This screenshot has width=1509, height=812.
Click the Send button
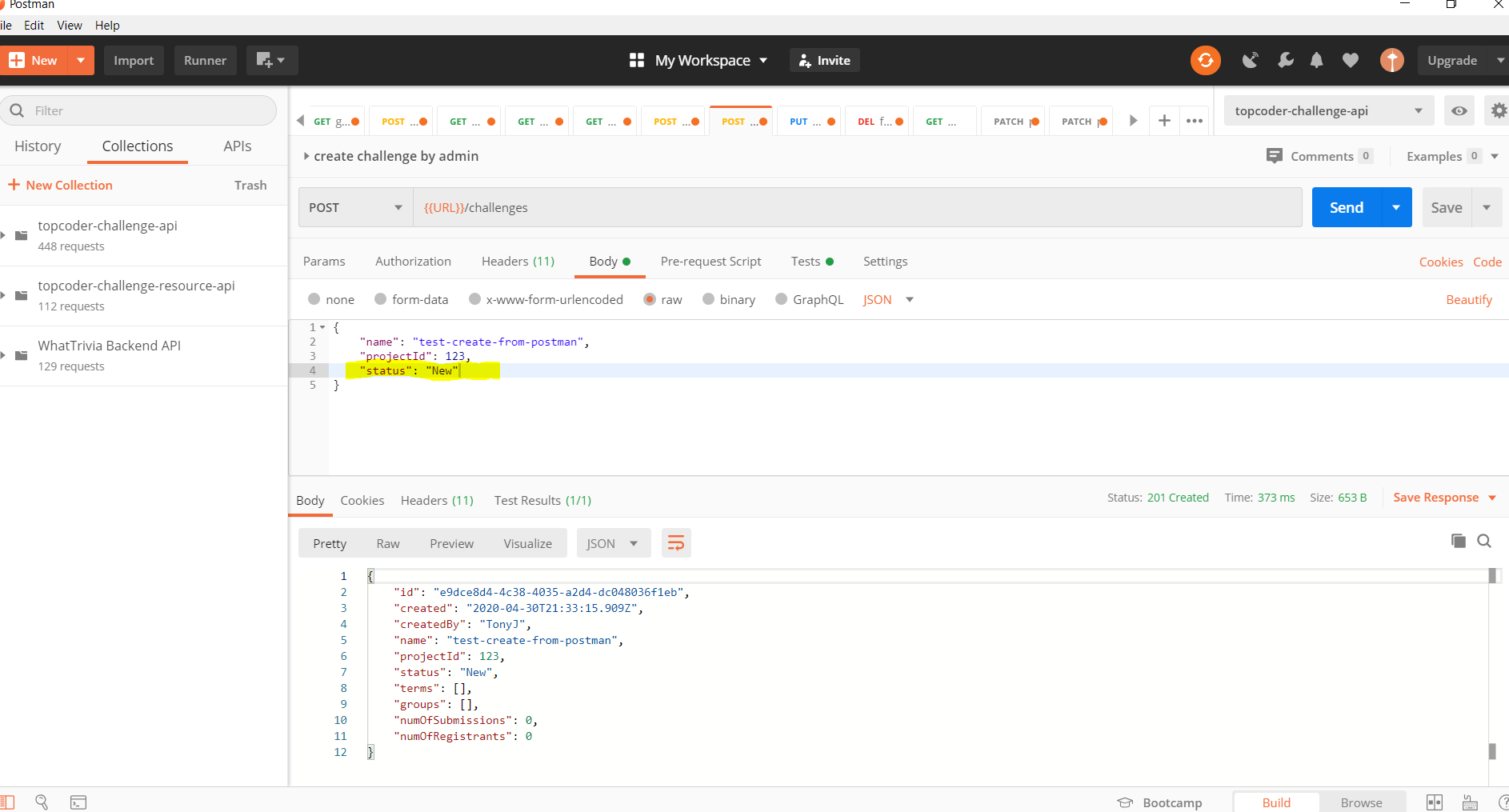pyautogui.click(x=1347, y=207)
